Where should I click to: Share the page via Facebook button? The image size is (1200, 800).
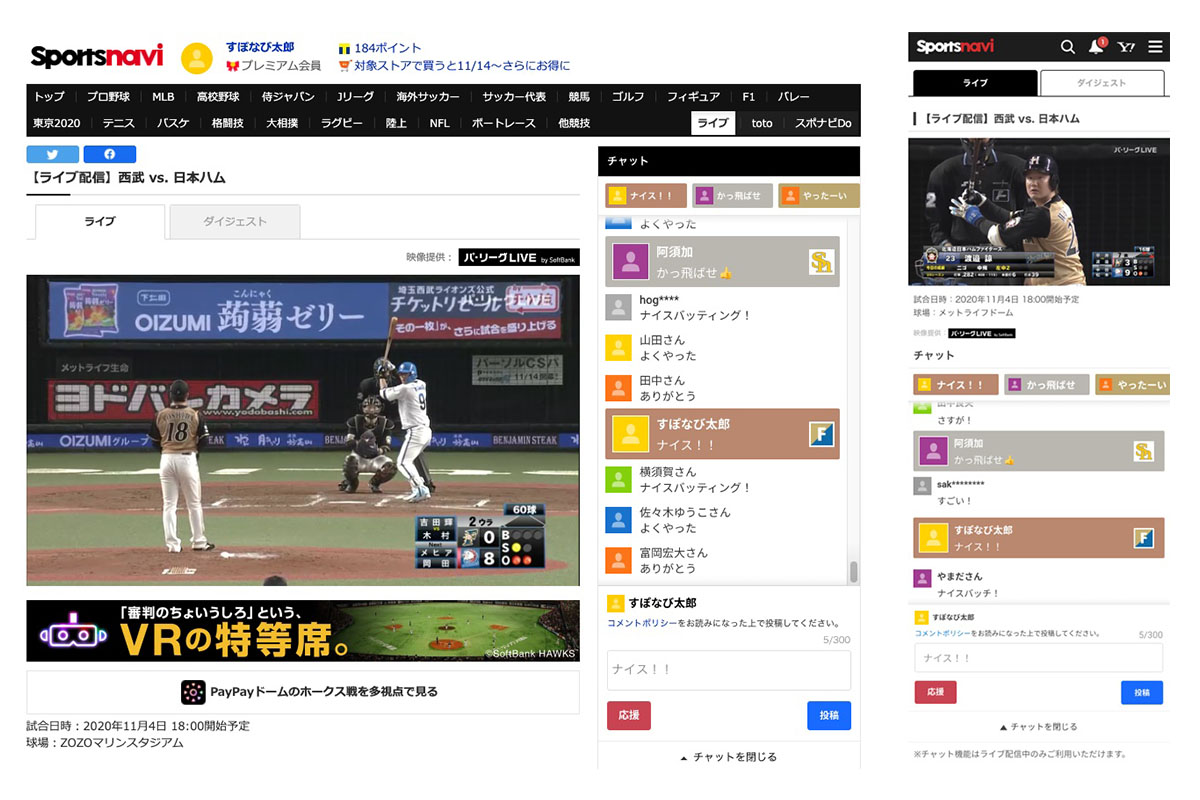tap(109, 154)
